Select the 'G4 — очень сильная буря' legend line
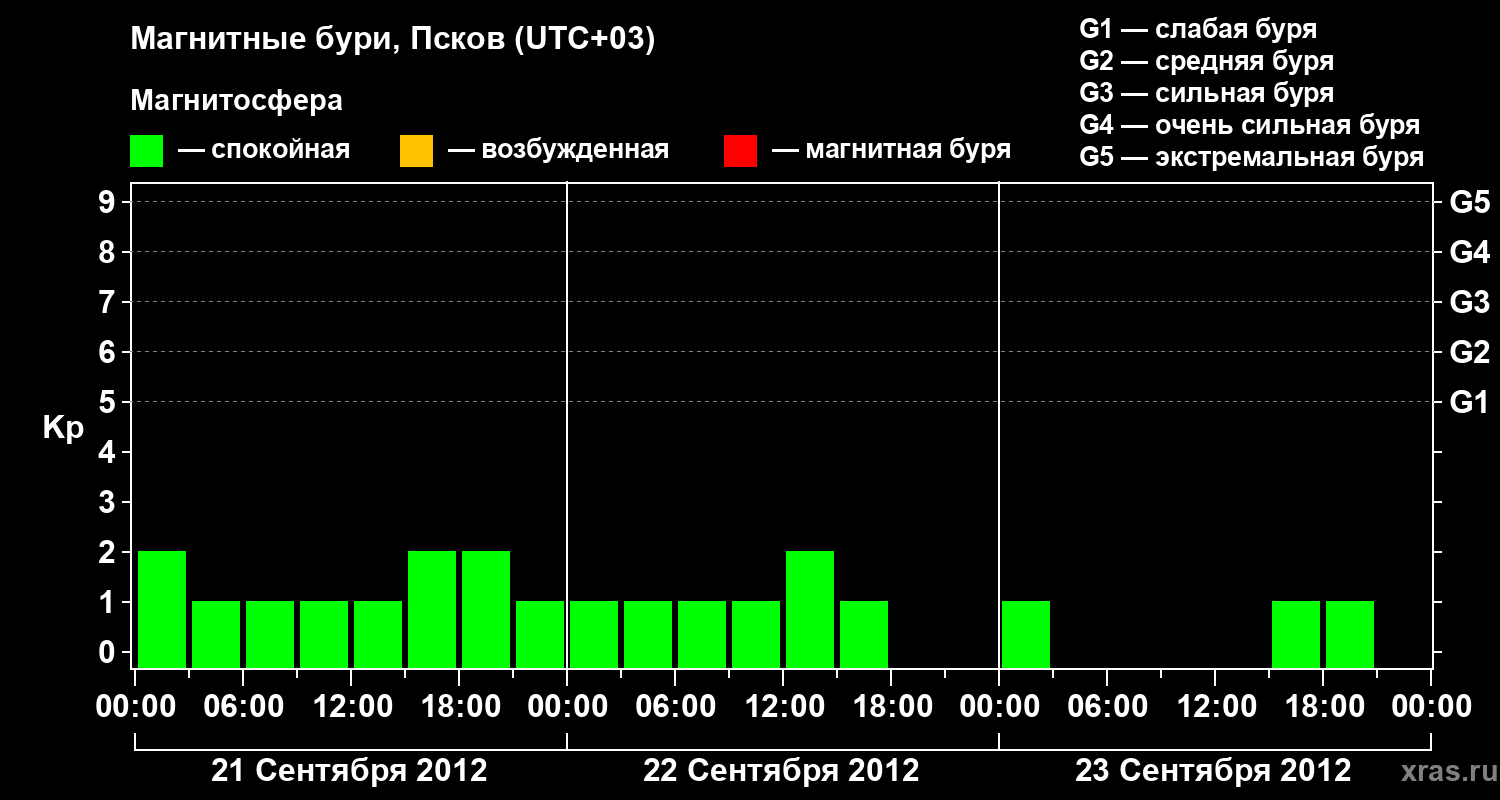 (x=1250, y=125)
